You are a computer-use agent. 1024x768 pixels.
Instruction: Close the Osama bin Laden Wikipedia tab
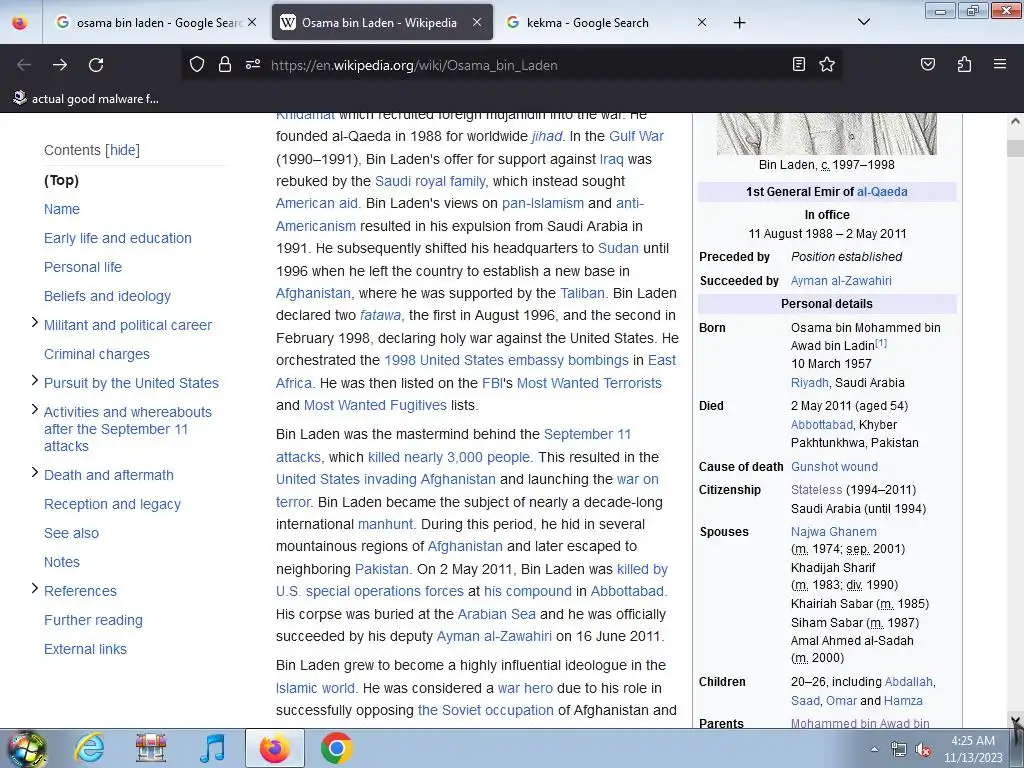pyautogui.click(x=477, y=22)
